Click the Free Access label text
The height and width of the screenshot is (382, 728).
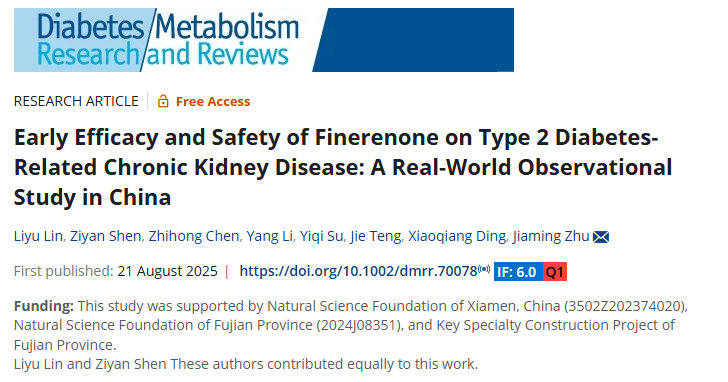click(x=213, y=101)
